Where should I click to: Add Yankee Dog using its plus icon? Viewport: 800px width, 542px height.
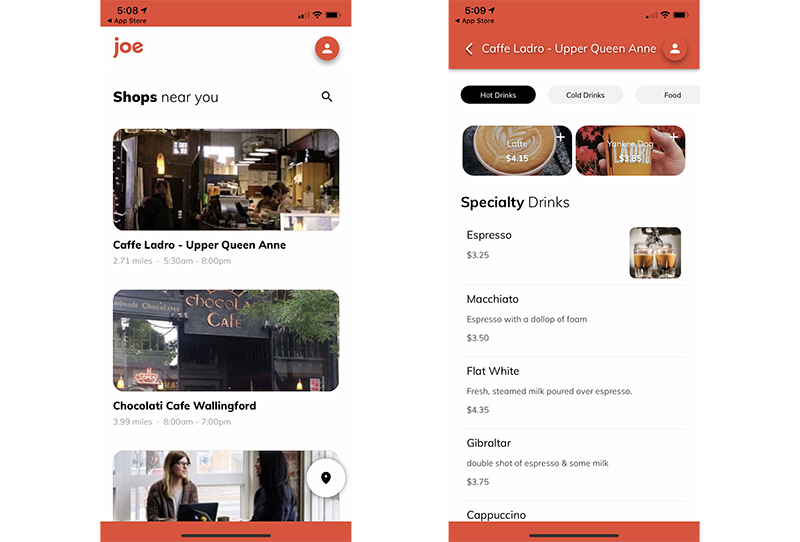coord(673,137)
